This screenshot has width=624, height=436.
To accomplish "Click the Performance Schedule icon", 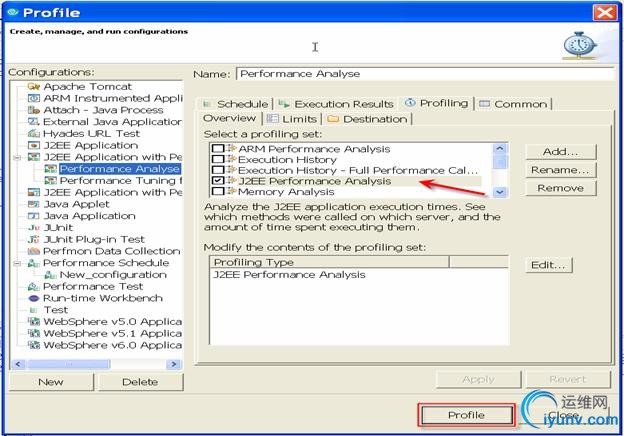I will pyautogui.click(x=34, y=263).
